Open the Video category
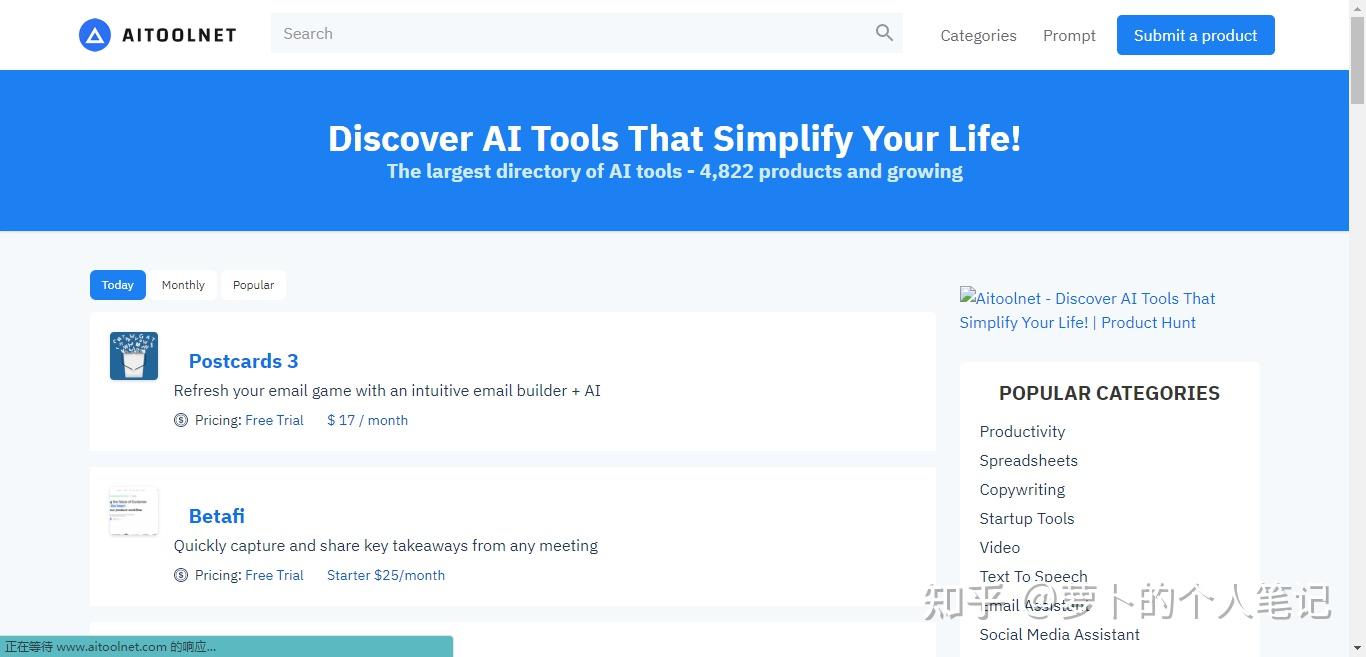The height and width of the screenshot is (657, 1366). click(x=1000, y=547)
